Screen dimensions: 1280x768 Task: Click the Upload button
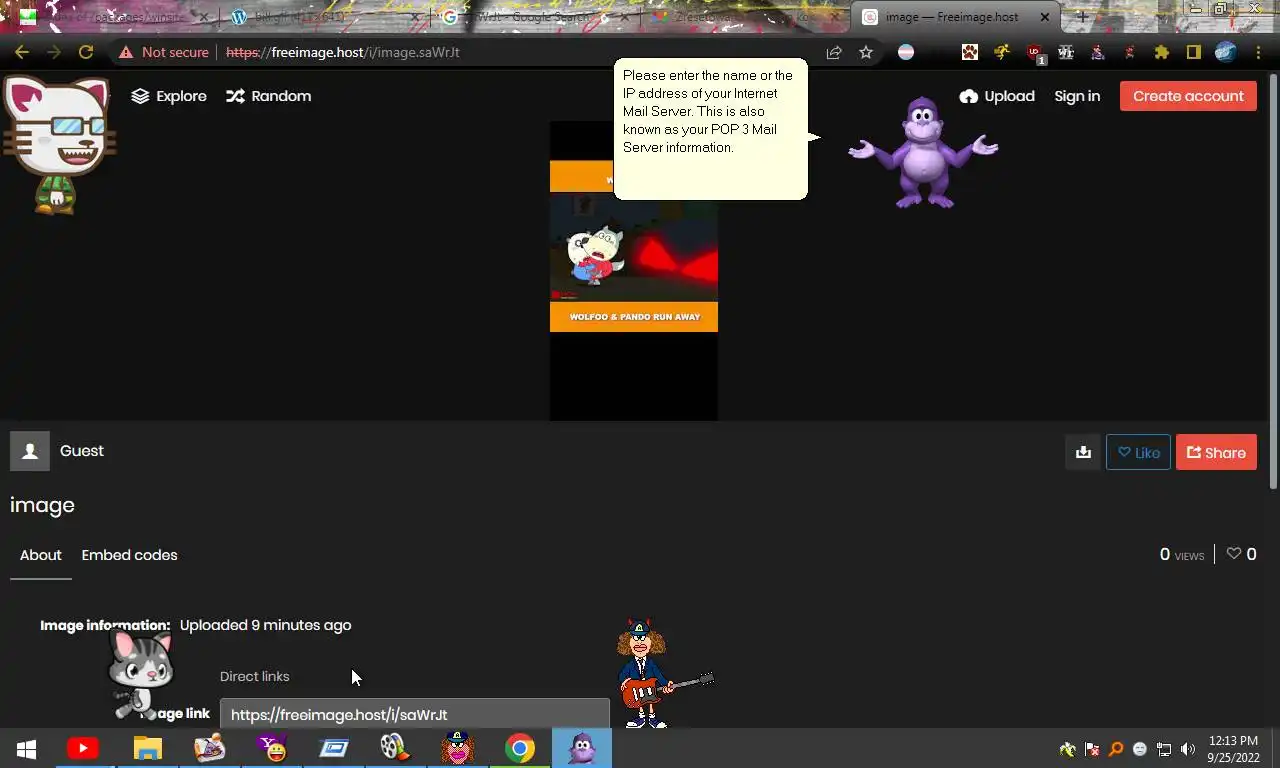pos(997,96)
